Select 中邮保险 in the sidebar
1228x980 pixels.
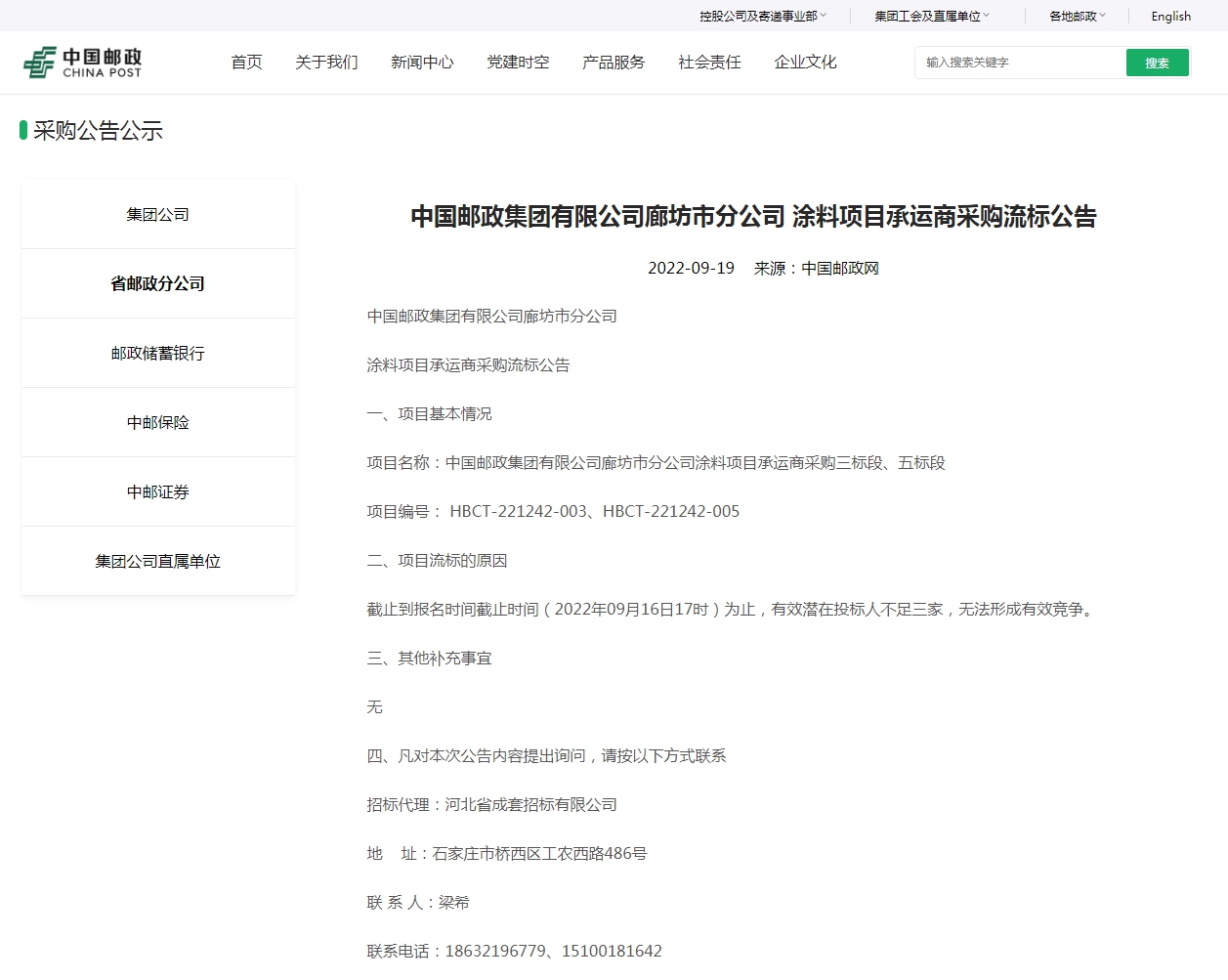pyautogui.click(x=158, y=422)
